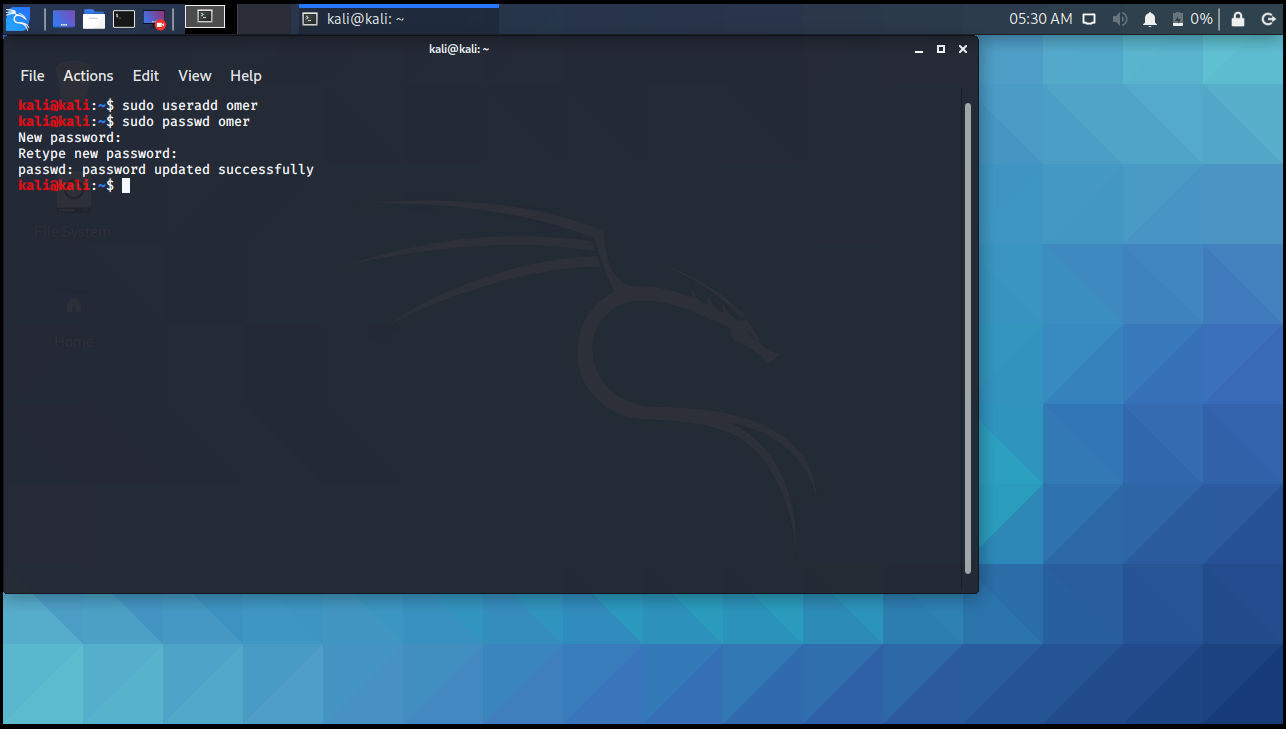
Task: Click the terminal cursor at the last prompt
Action: (x=126, y=185)
